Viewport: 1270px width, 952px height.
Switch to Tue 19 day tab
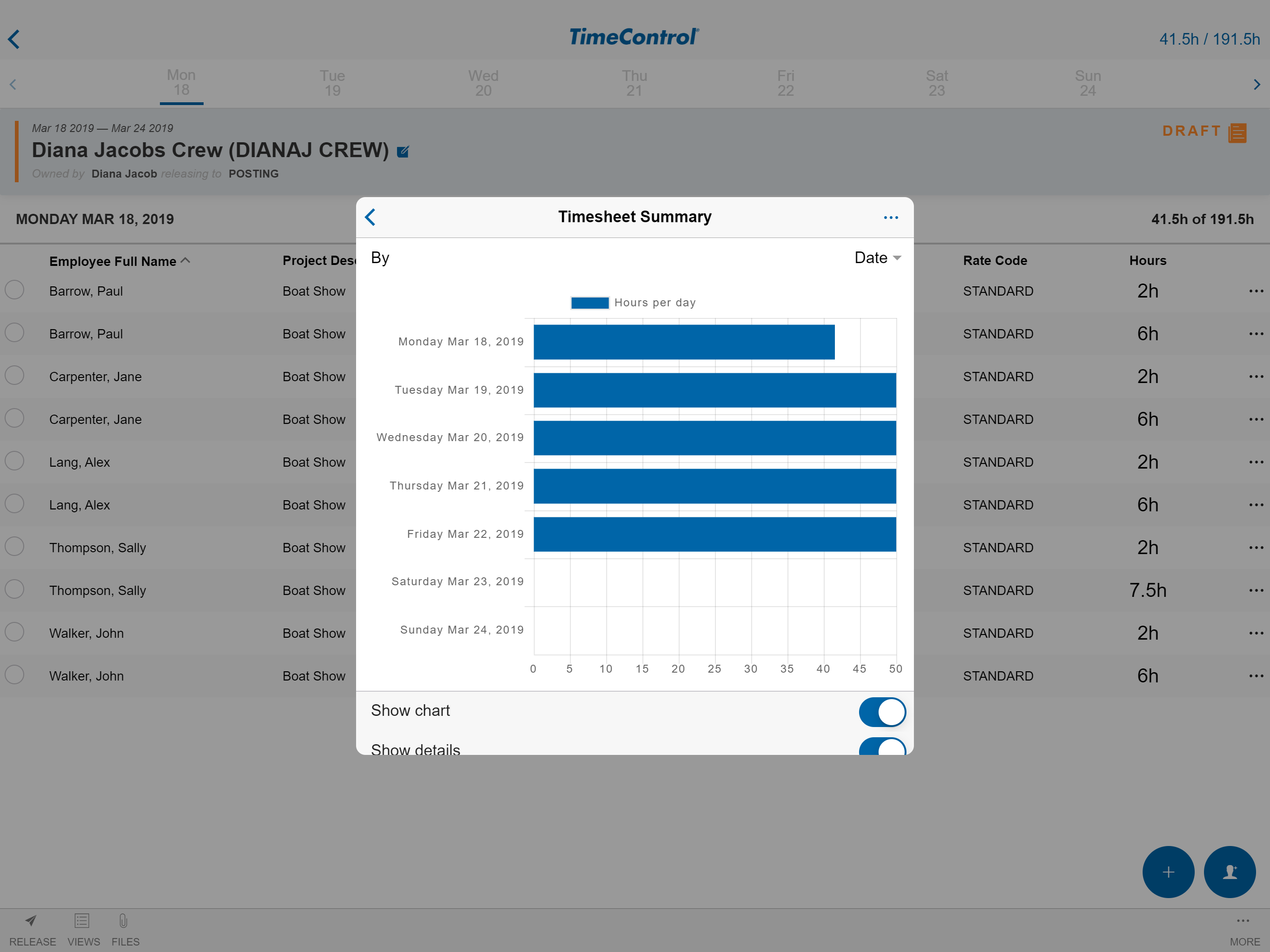(332, 84)
